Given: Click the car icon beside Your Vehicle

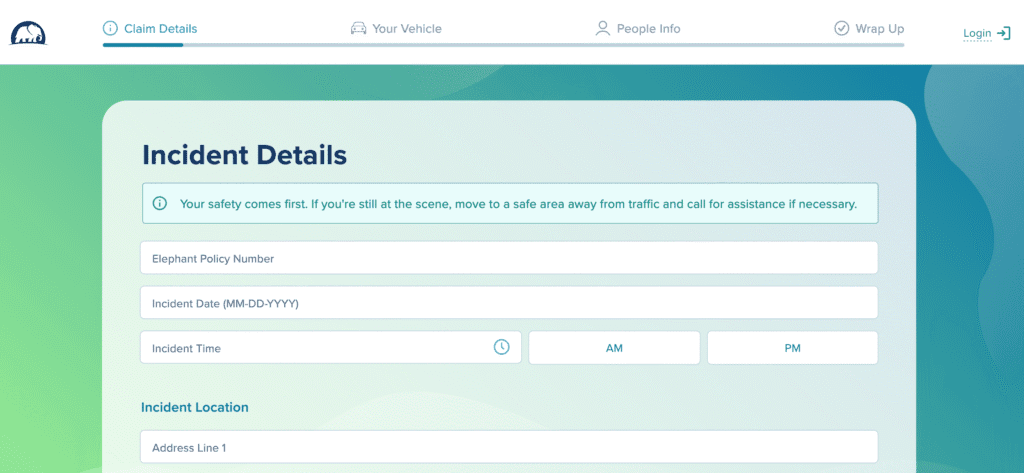Looking at the screenshot, I should (x=359, y=28).
